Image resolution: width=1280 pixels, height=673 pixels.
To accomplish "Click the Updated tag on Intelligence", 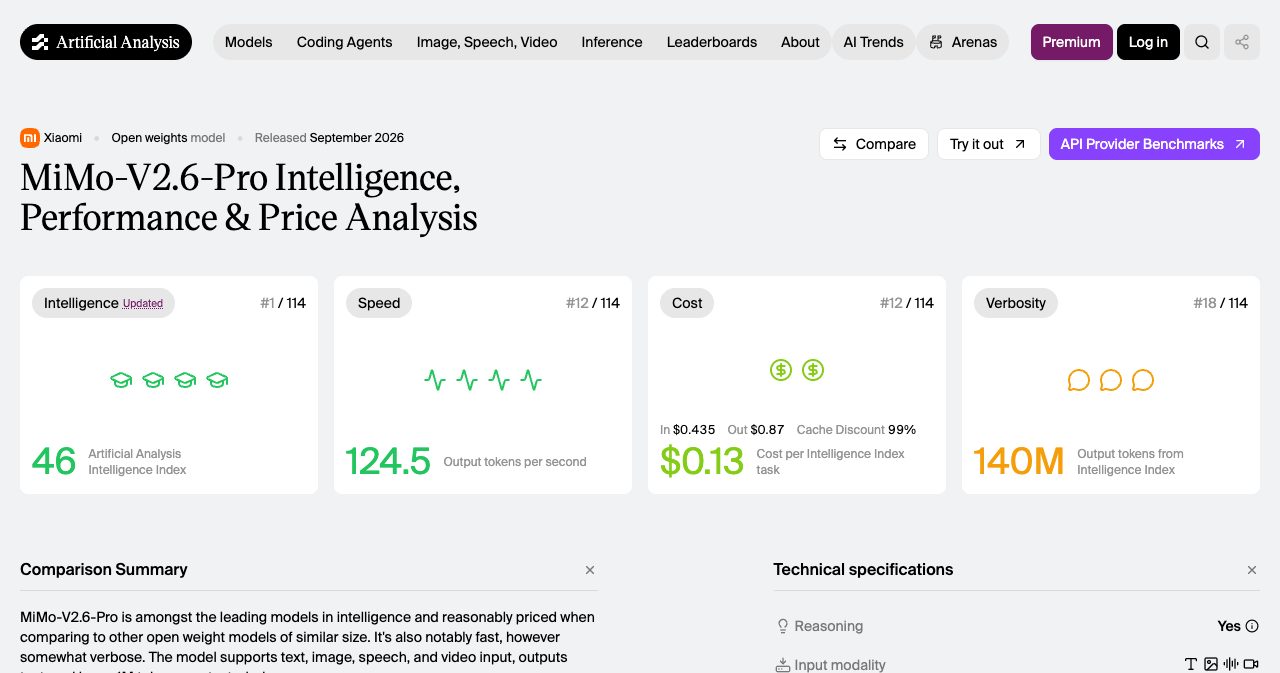I will click(x=143, y=304).
